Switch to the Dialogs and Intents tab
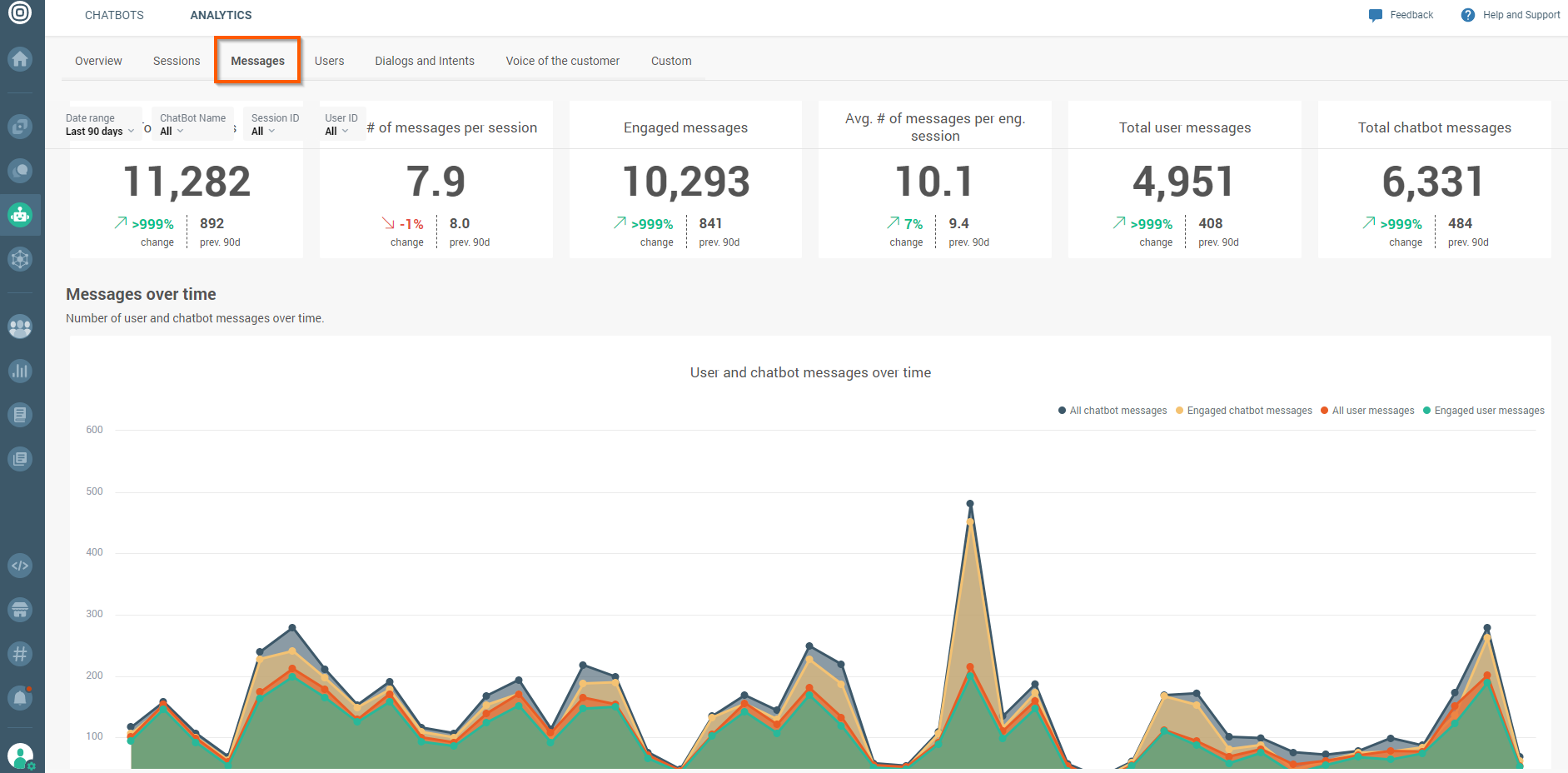This screenshot has height=773, width=1568. (425, 60)
